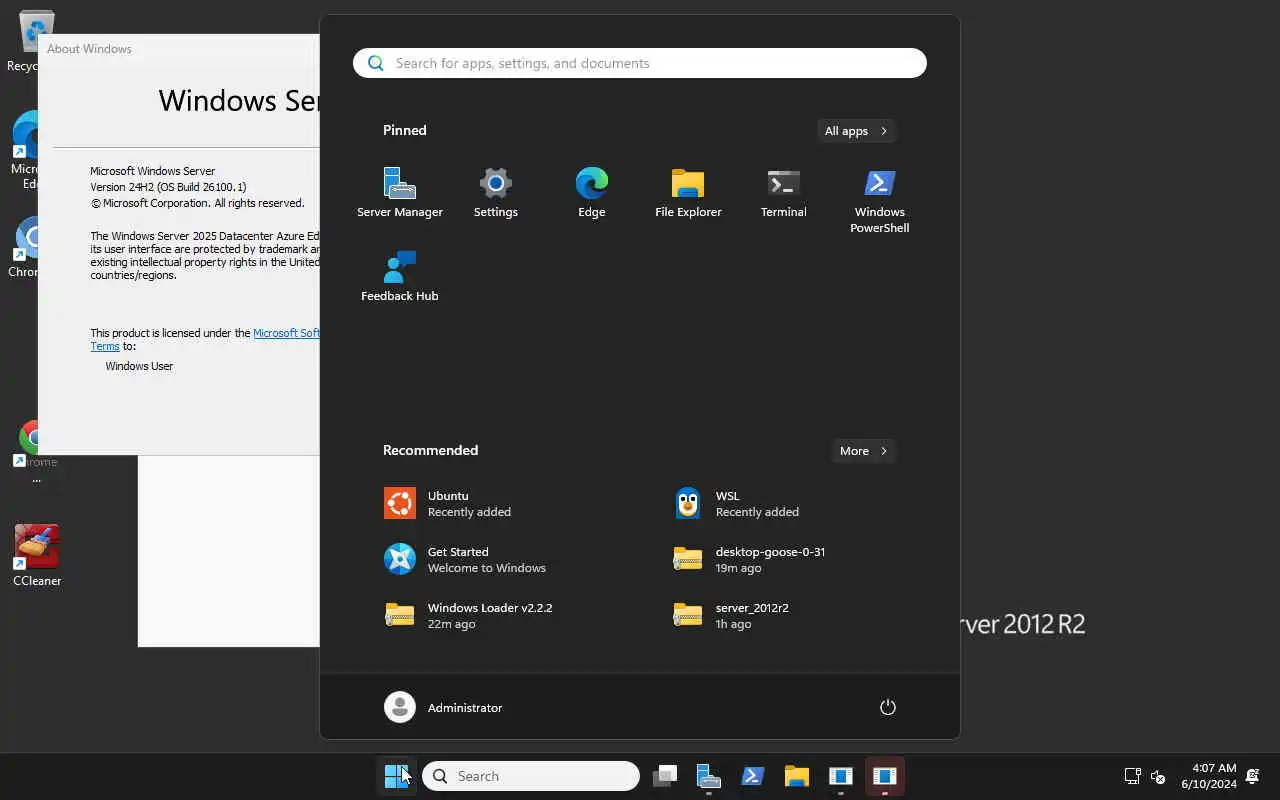Open Recycle Bin desktop icon
The image size is (1280, 800).
30,42
